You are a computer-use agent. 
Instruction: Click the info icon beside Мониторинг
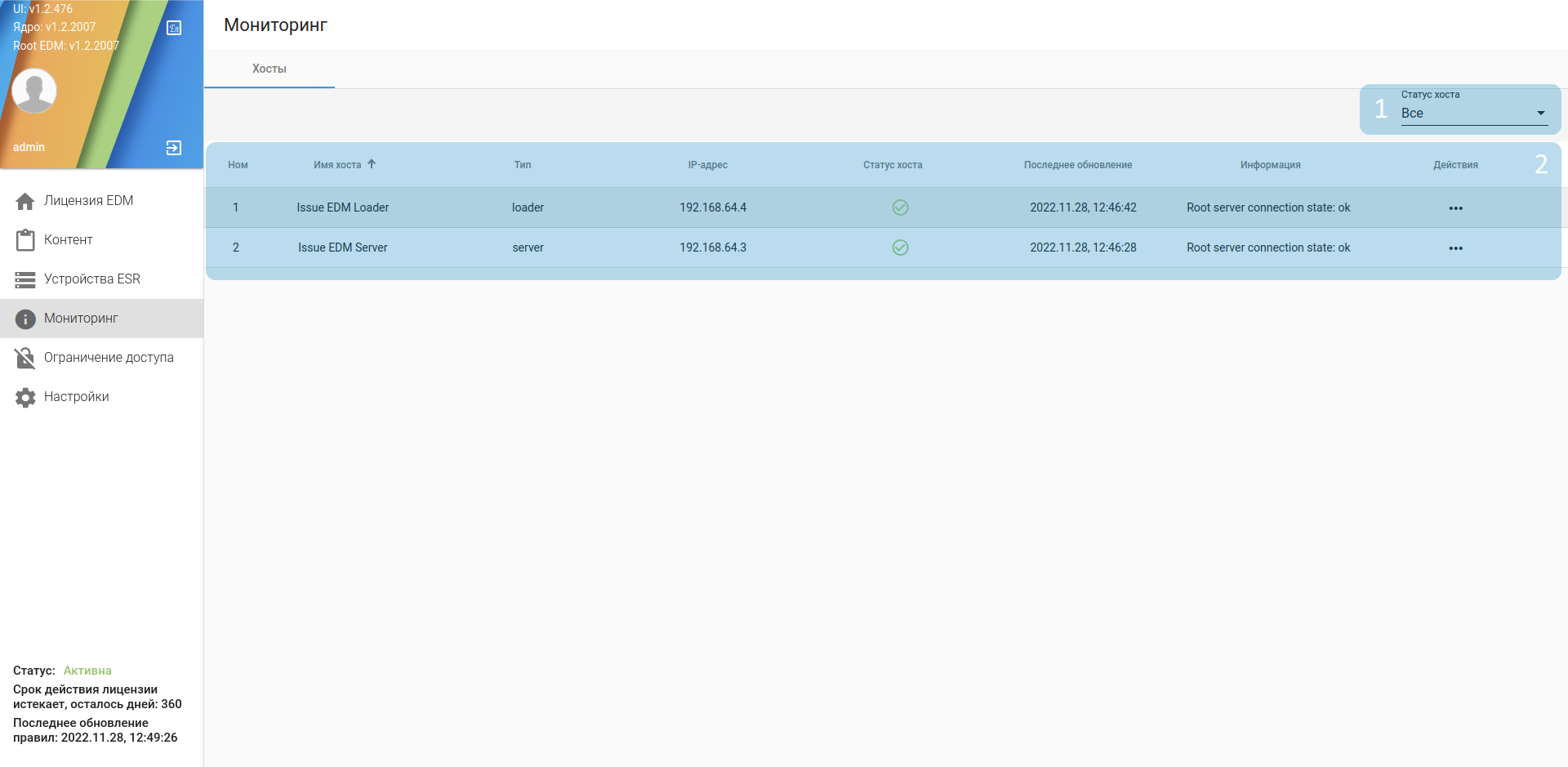click(25, 319)
